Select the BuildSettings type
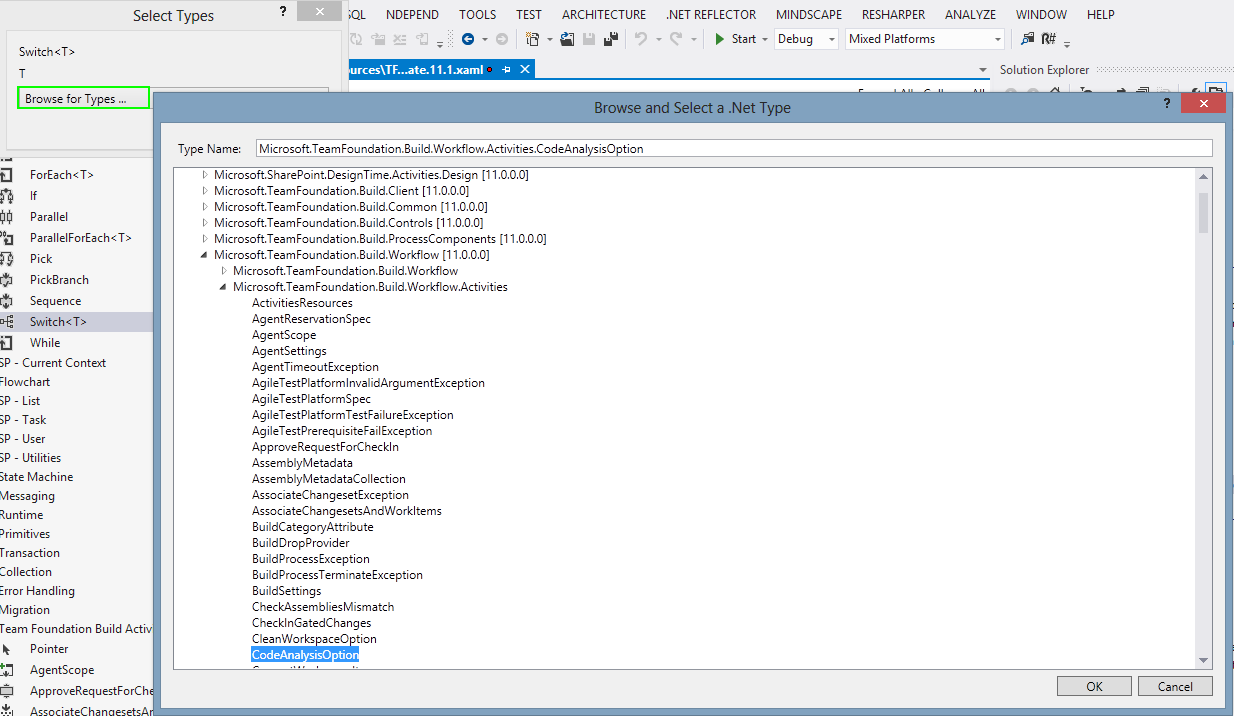 (287, 591)
